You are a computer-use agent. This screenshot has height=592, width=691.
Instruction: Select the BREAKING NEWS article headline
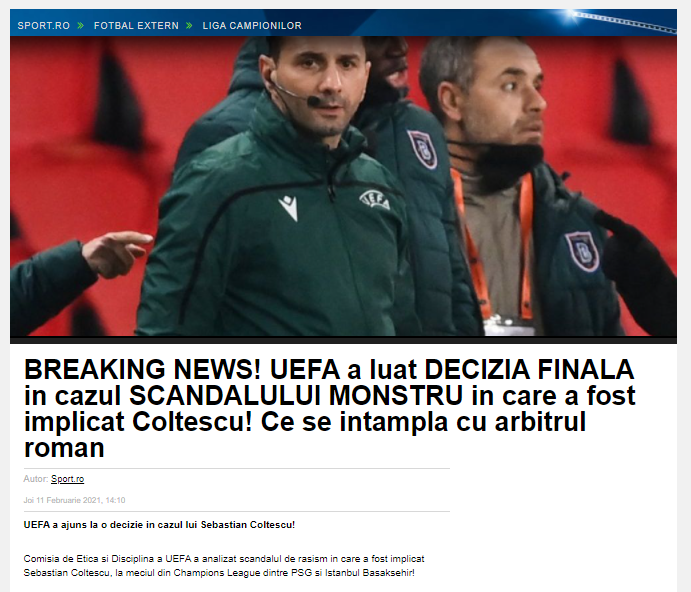click(330, 408)
